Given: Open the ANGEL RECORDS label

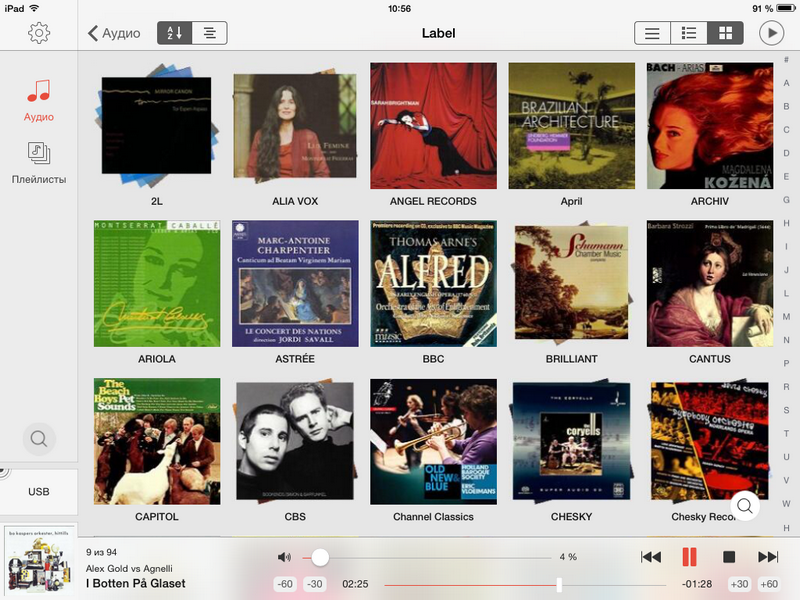Looking at the screenshot, I should pyautogui.click(x=433, y=126).
